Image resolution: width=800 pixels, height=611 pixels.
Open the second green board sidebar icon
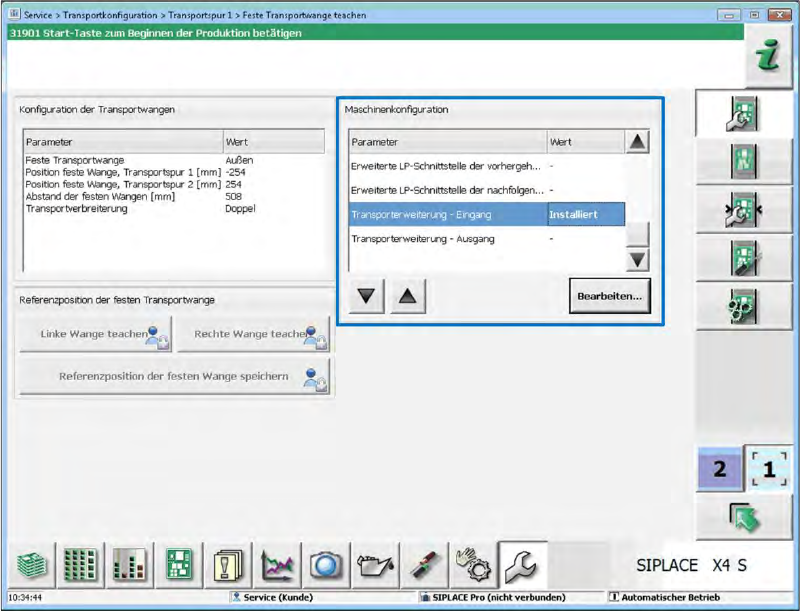pos(743,161)
